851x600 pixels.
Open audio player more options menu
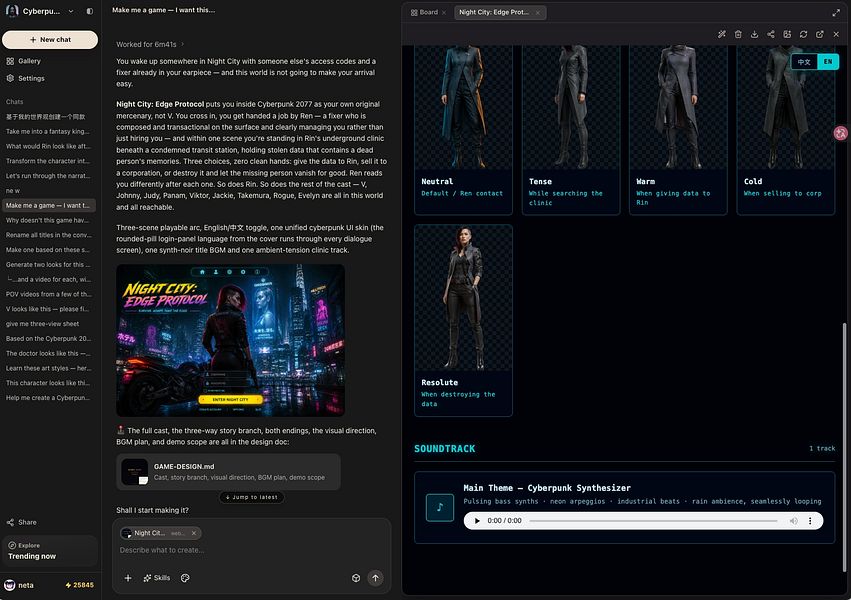coord(810,521)
